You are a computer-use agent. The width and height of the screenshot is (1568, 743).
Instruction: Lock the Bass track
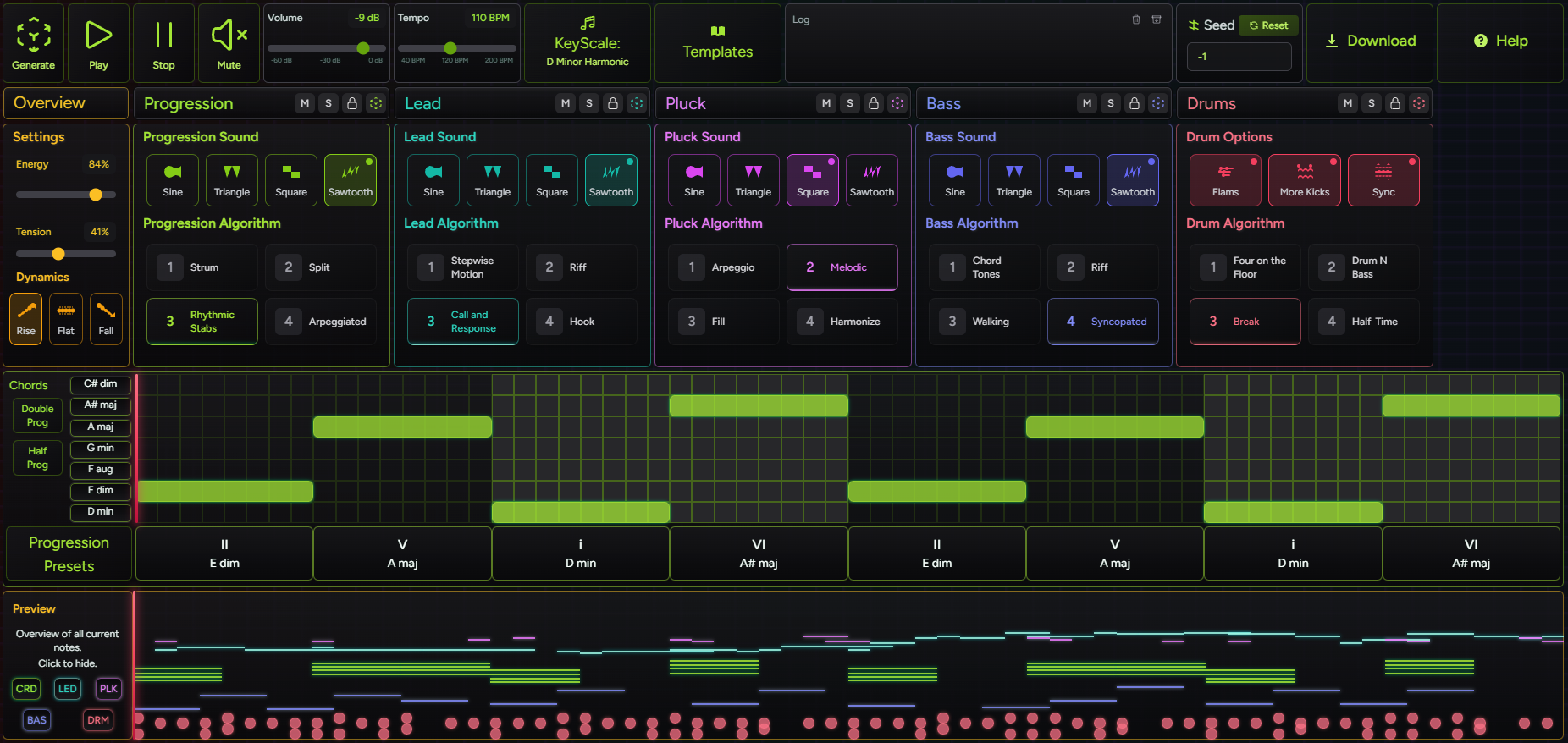tap(1135, 103)
